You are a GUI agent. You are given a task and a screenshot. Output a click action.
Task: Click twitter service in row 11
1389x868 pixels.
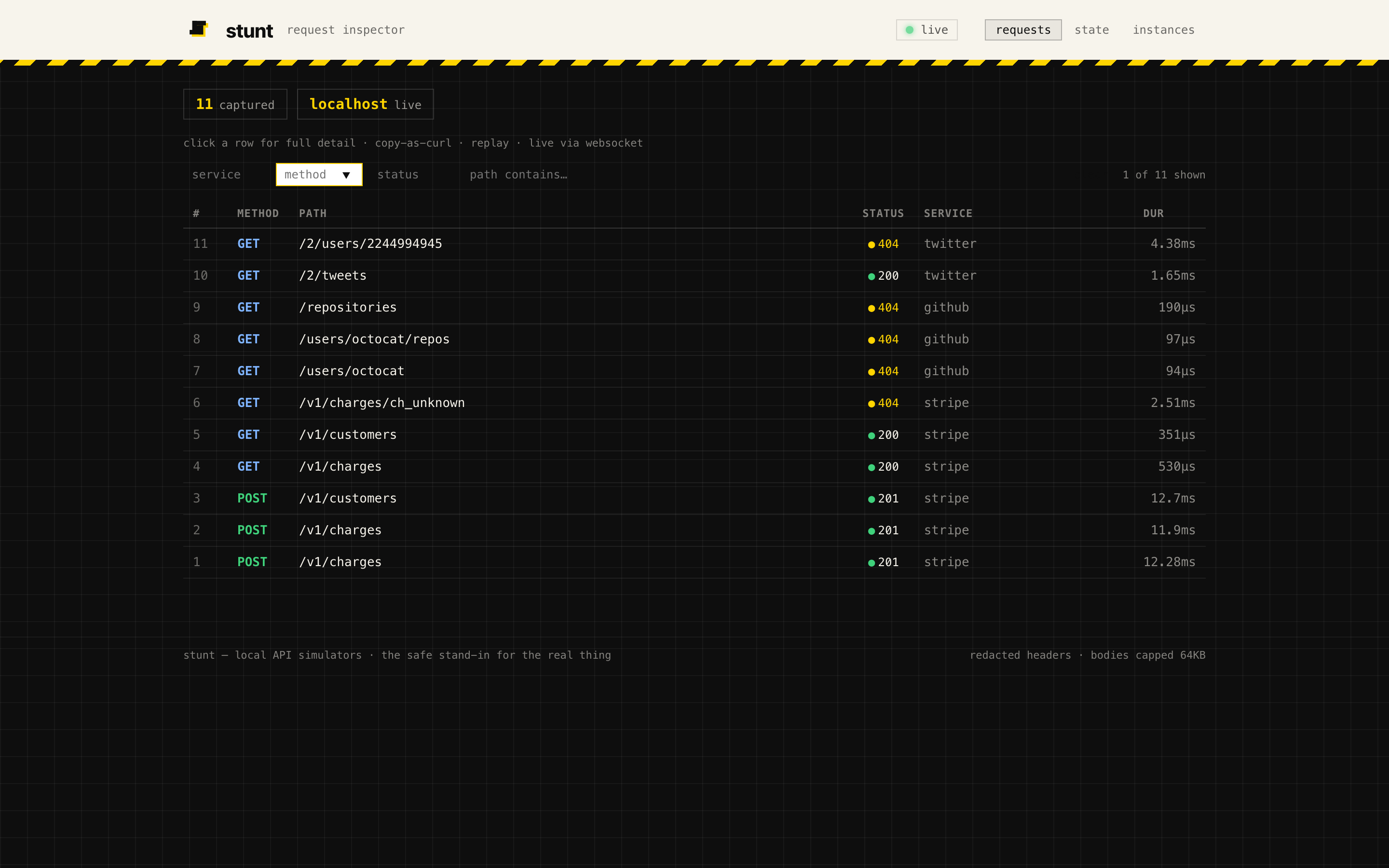950,244
